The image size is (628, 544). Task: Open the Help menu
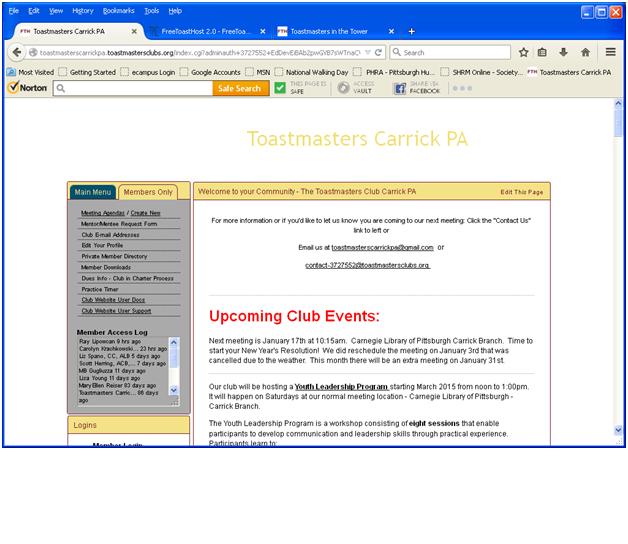(x=175, y=11)
